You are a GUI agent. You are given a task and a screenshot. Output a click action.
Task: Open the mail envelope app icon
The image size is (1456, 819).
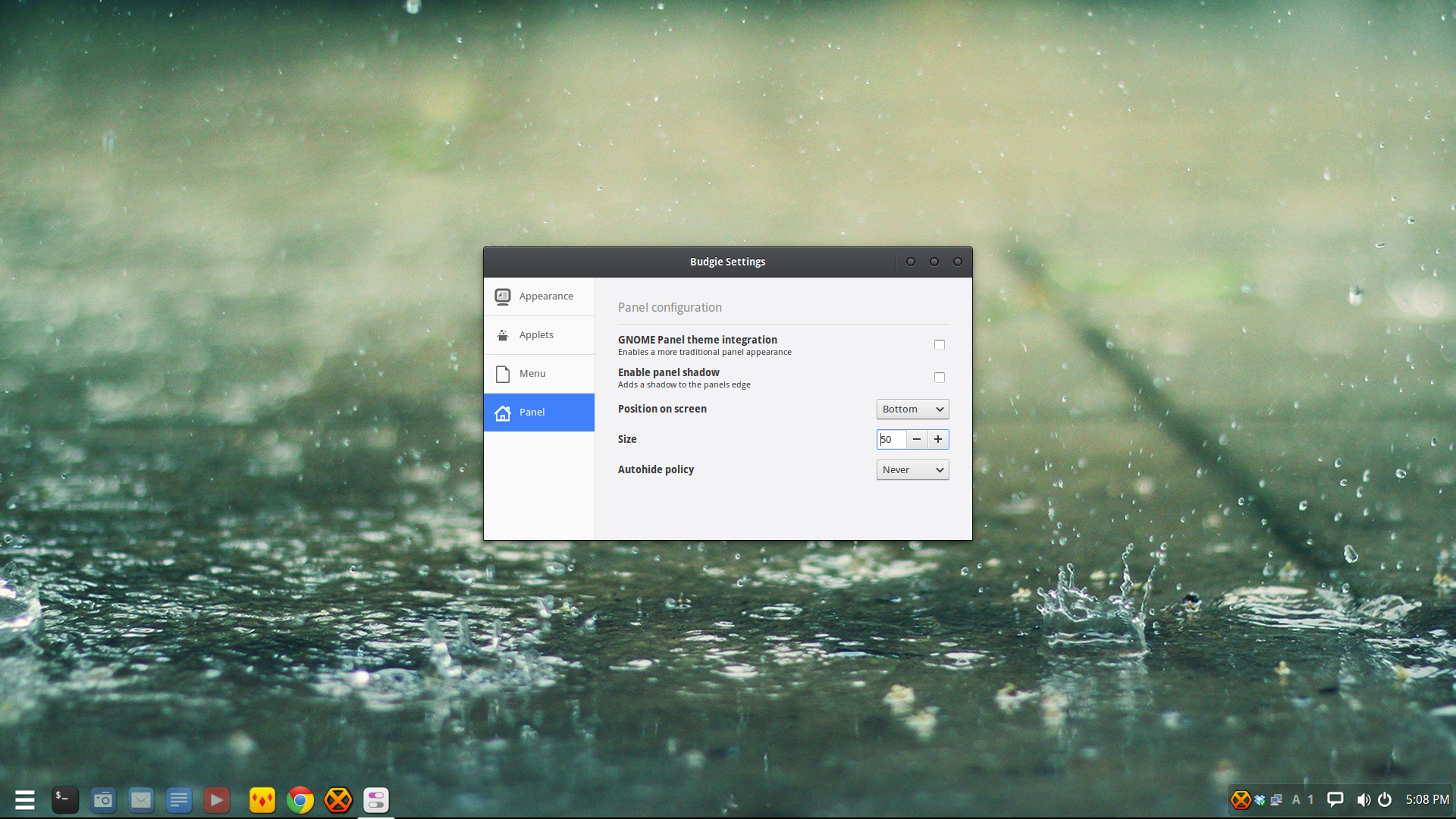(x=141, y=800)
